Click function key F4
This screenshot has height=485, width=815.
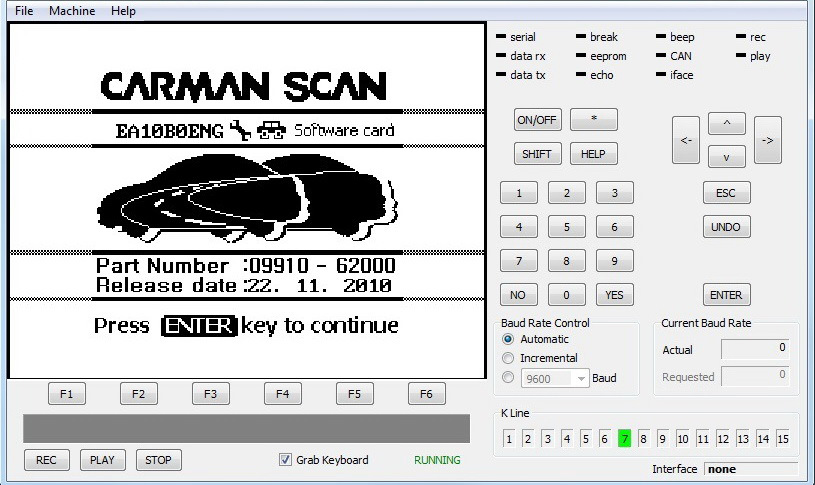(283, 394)
